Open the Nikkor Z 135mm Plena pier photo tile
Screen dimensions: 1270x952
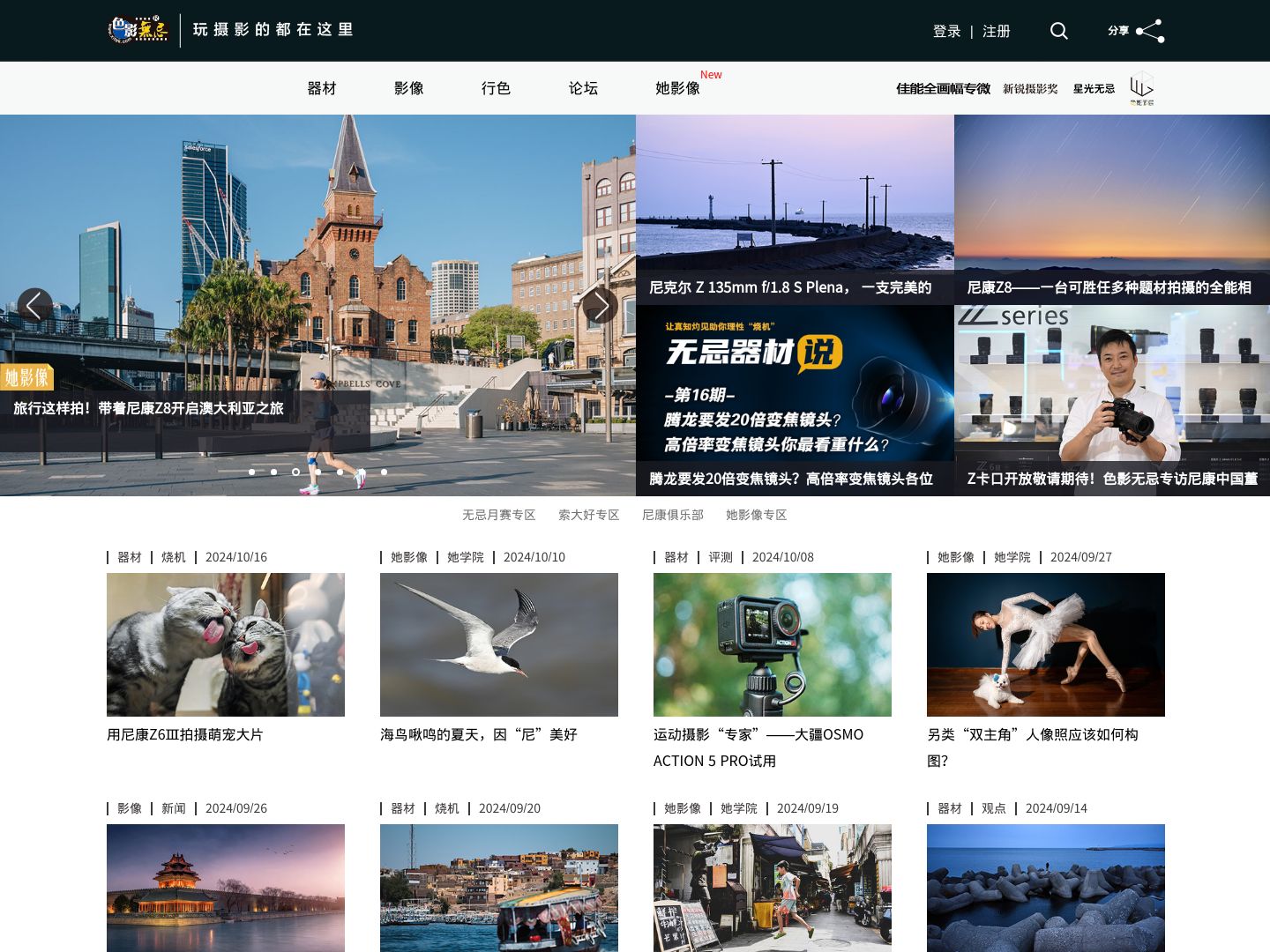pyautogui.click(x=795, y=209)
